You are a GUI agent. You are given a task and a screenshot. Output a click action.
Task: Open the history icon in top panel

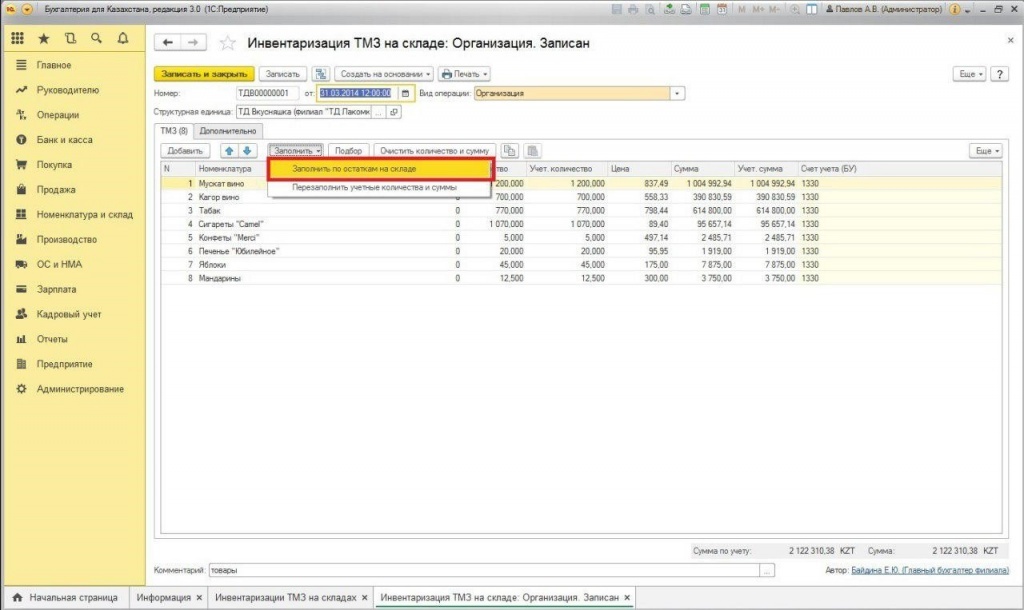[71, 39]
